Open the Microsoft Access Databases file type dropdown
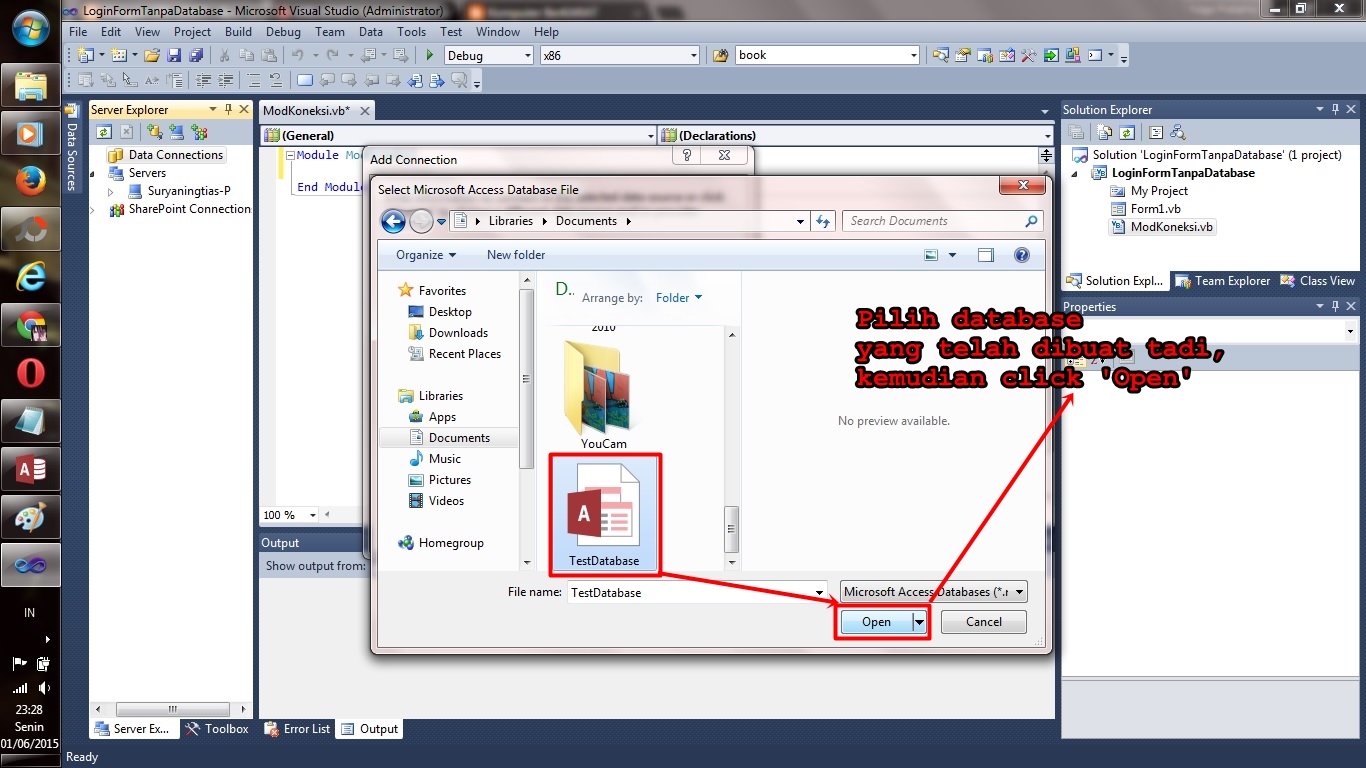This screenshot has width=1366, height=768. pos(1019,591)
